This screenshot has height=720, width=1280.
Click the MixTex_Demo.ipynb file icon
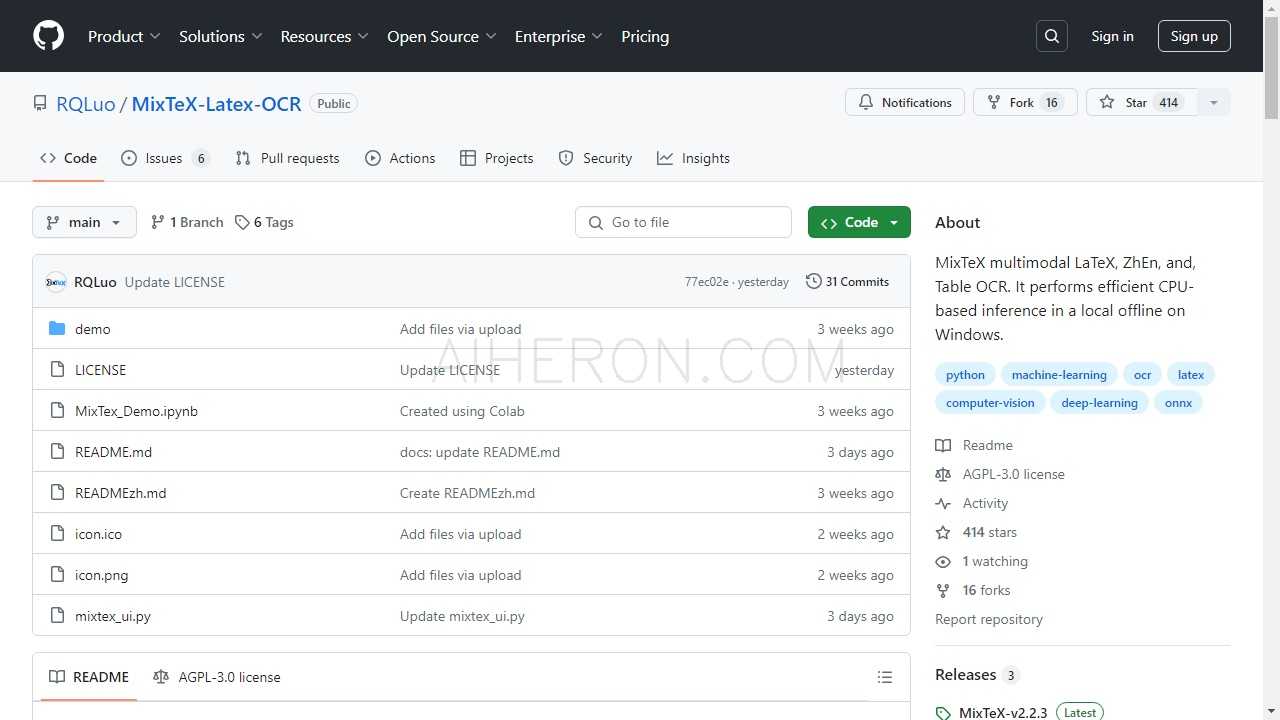coord(57,411)
